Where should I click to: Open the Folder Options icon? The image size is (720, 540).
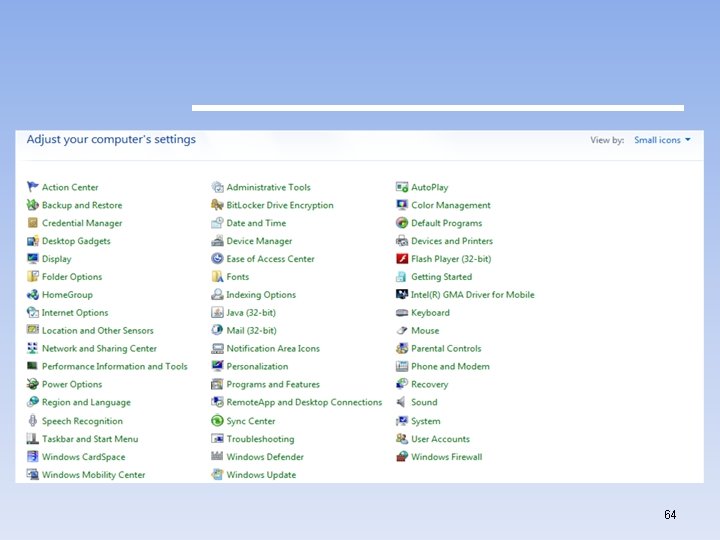tap(33, 276)
